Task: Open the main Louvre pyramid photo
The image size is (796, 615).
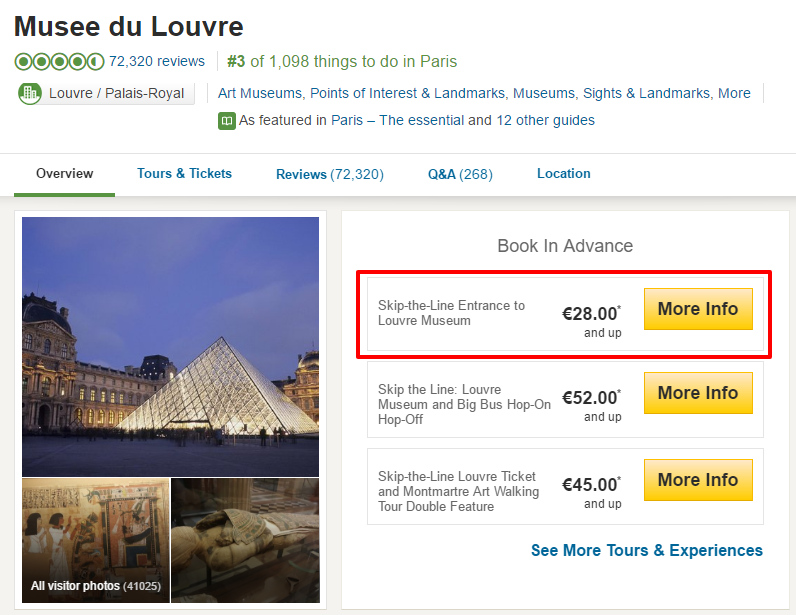Action: coord(170,346)
